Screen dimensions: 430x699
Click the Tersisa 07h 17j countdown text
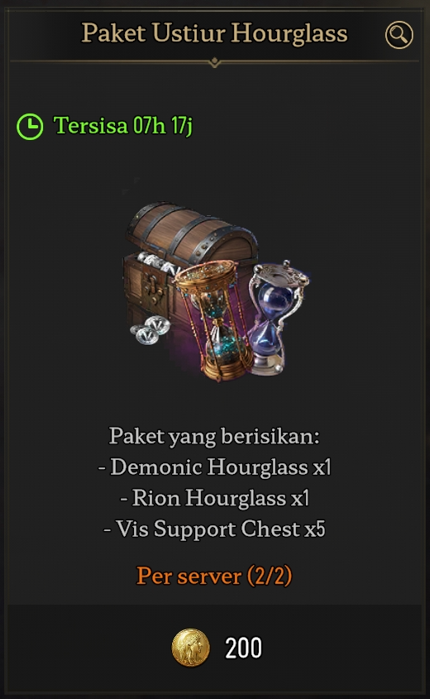123,125
